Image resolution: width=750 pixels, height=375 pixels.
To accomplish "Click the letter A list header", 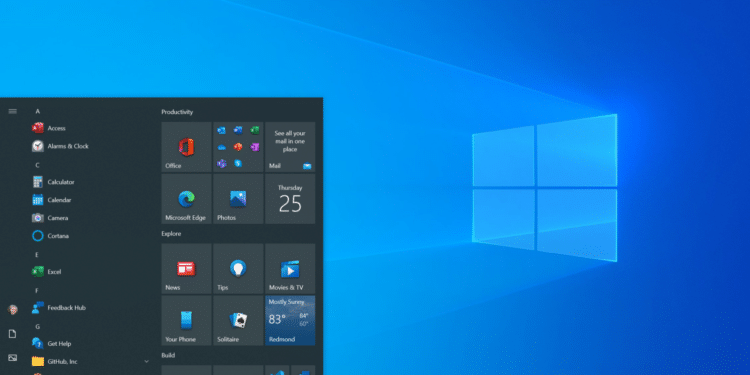I will (38, 111).
